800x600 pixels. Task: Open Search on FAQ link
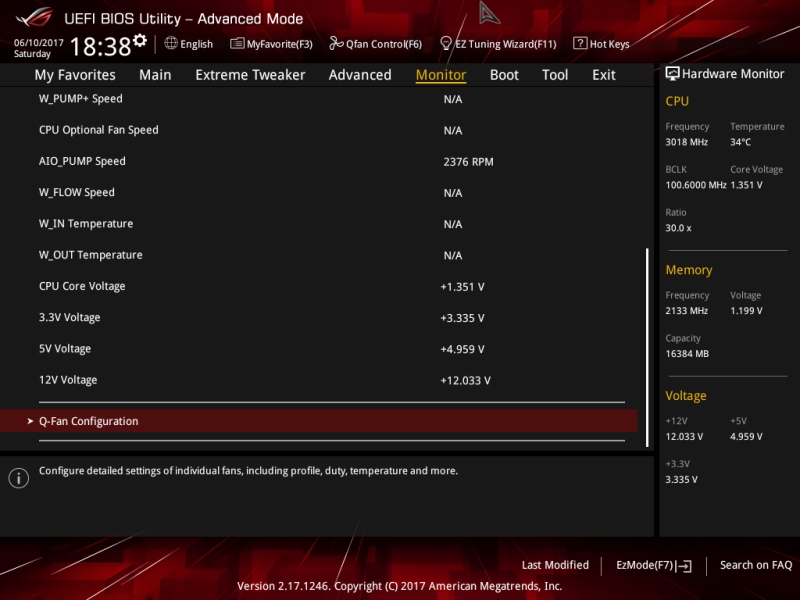(756, 565)
